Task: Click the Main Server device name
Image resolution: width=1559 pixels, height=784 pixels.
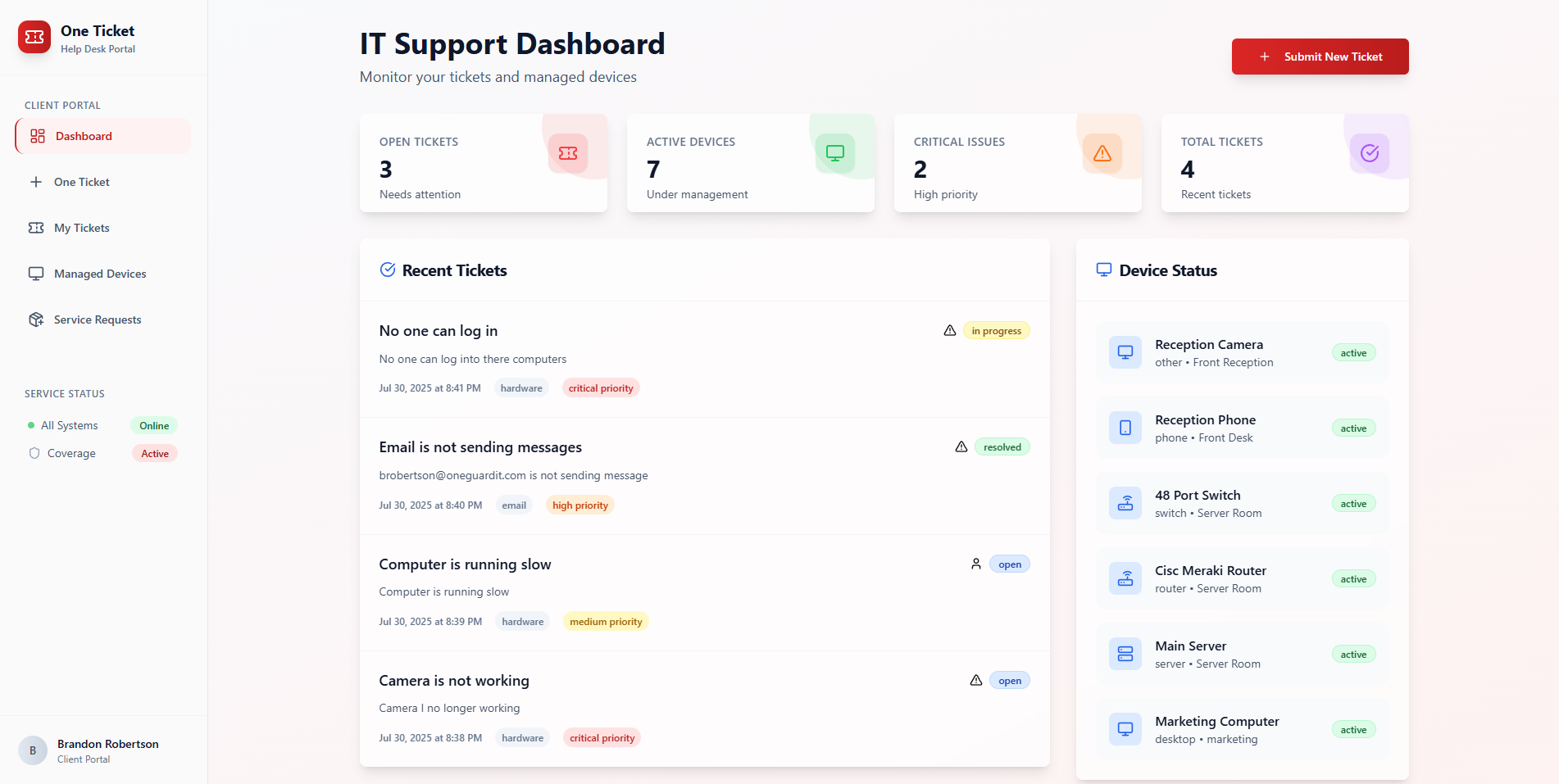Action: point(1190,646)
